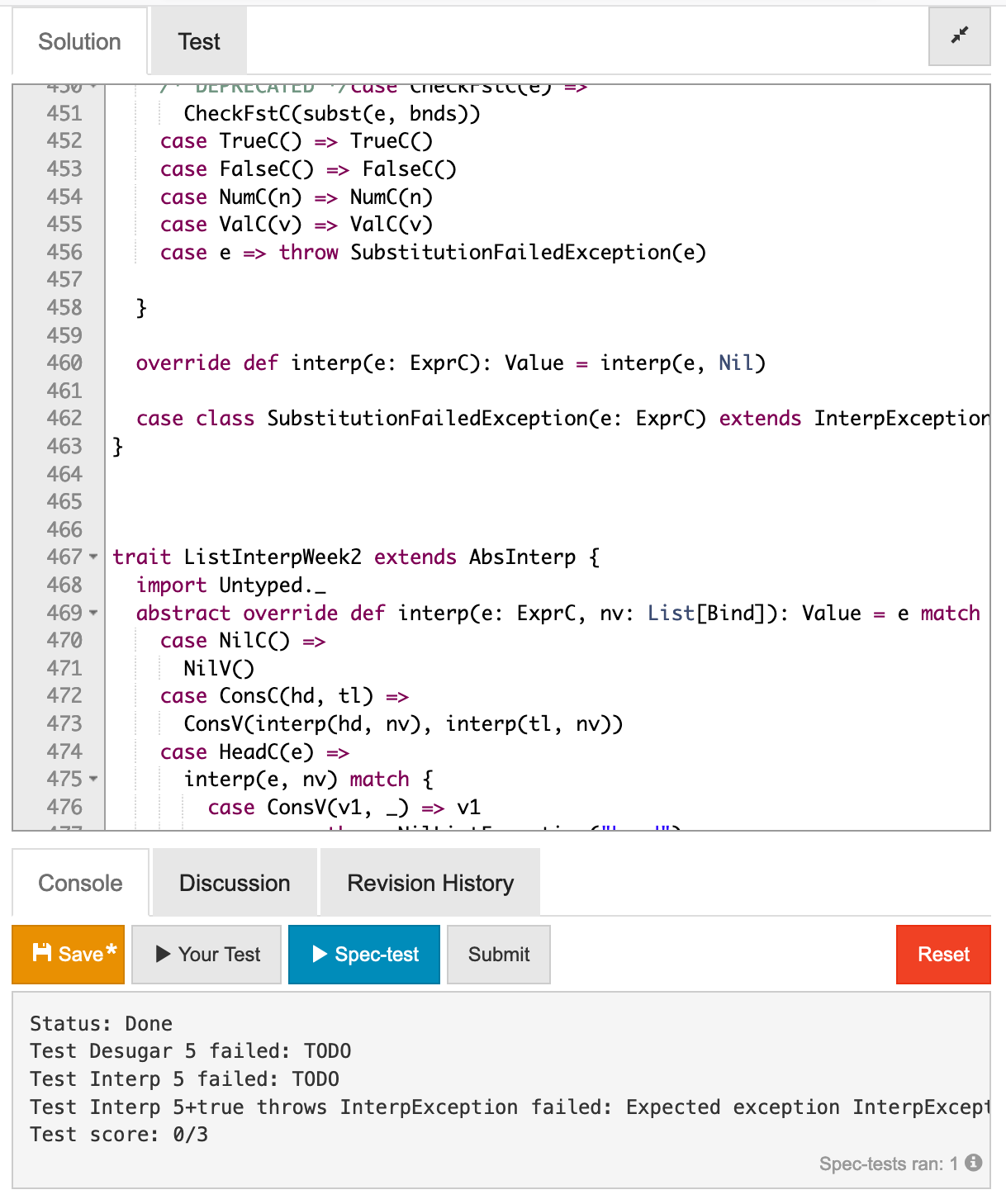Image resolution: width=1006 pixels, height=1204 pixels.
Task: Collapse the code fold at line 467
Action: point(93,557)
